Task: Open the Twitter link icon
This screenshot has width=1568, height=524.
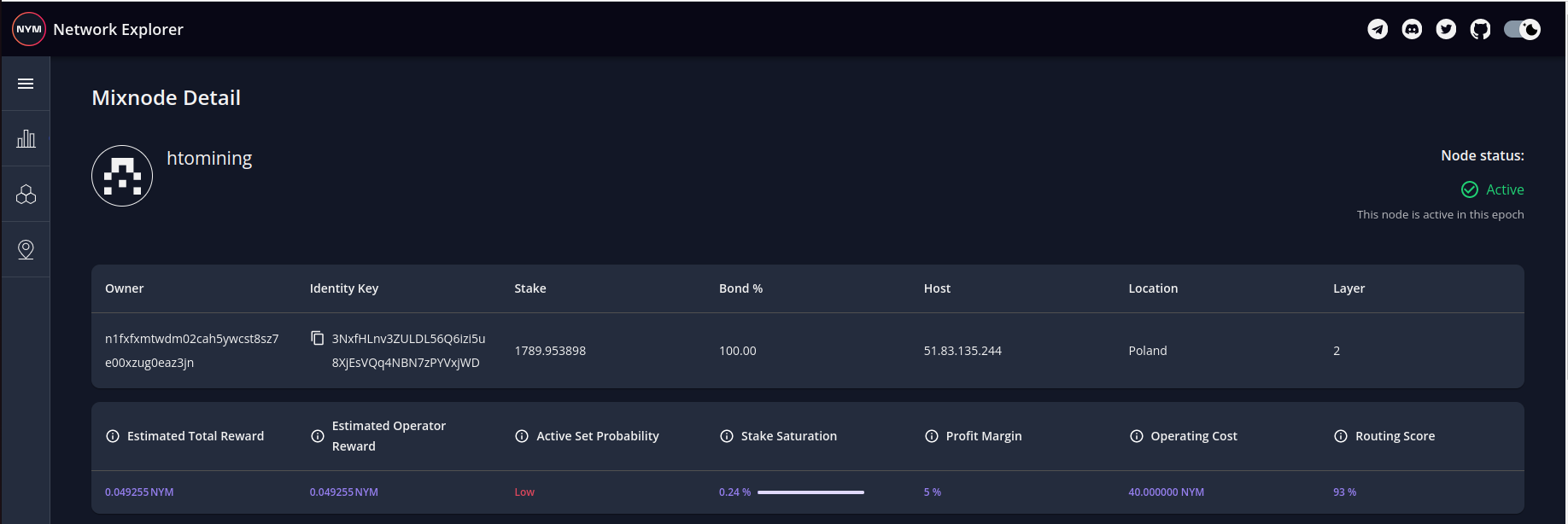Action: coord(1446,29)
